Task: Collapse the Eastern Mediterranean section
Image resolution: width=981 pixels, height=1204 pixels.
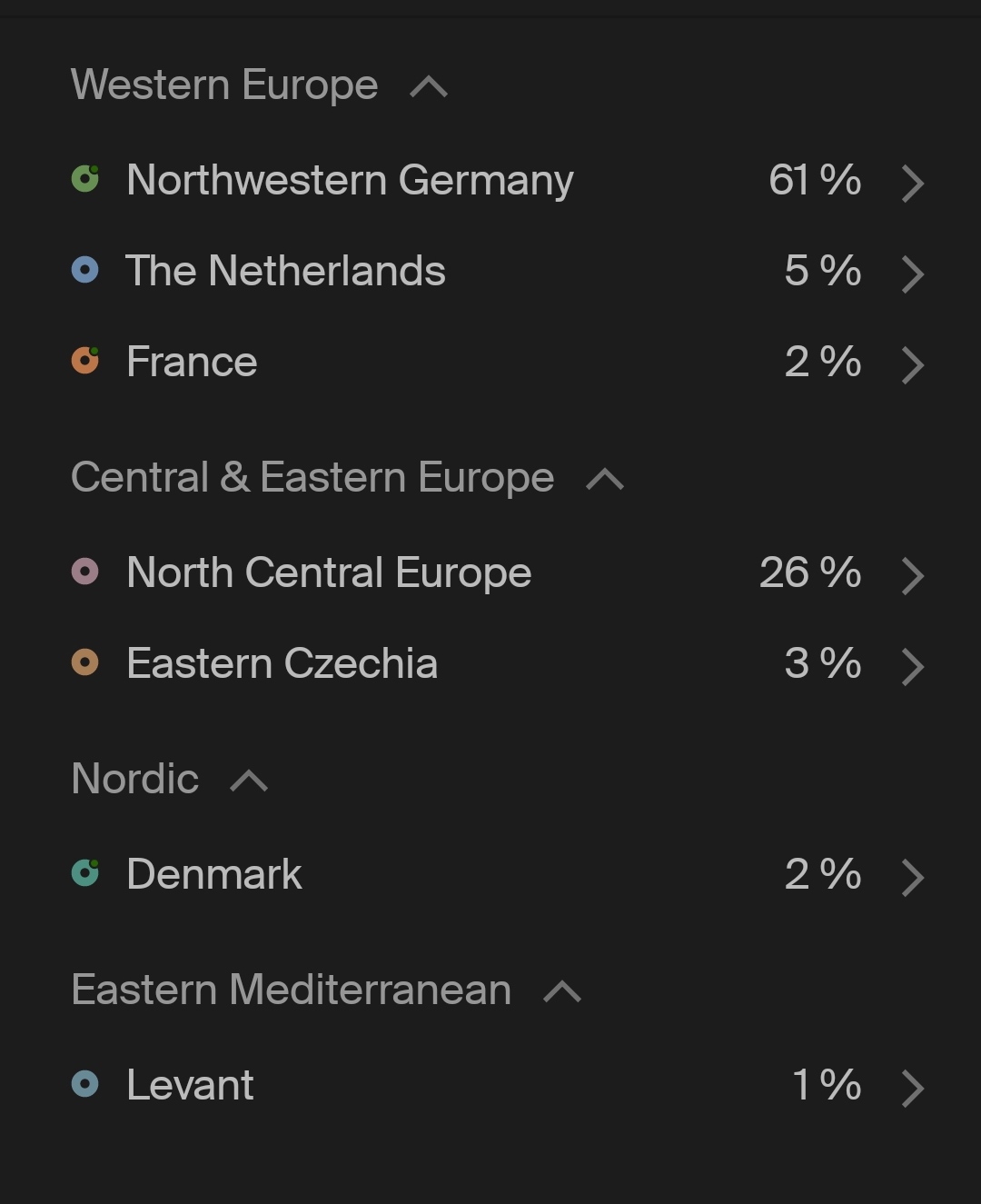Action: (562, 992)
